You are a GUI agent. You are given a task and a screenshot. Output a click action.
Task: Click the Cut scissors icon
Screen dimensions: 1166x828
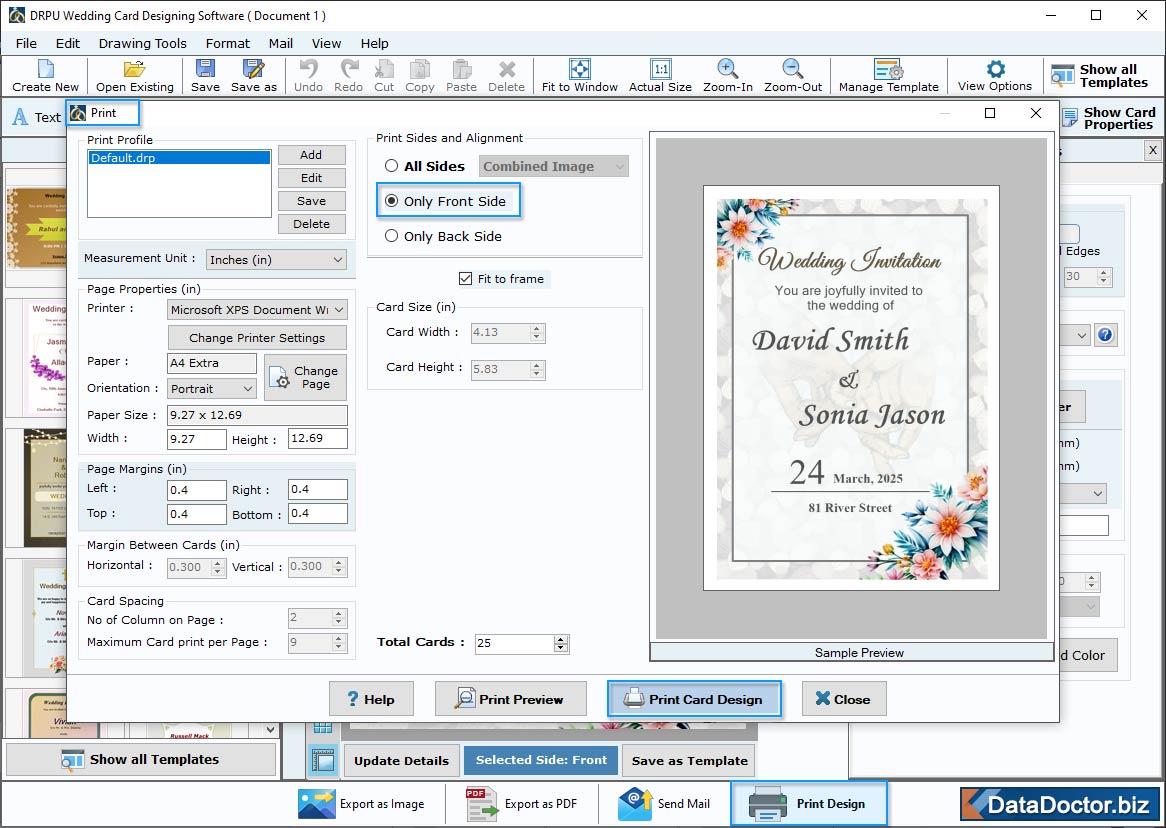384,69
